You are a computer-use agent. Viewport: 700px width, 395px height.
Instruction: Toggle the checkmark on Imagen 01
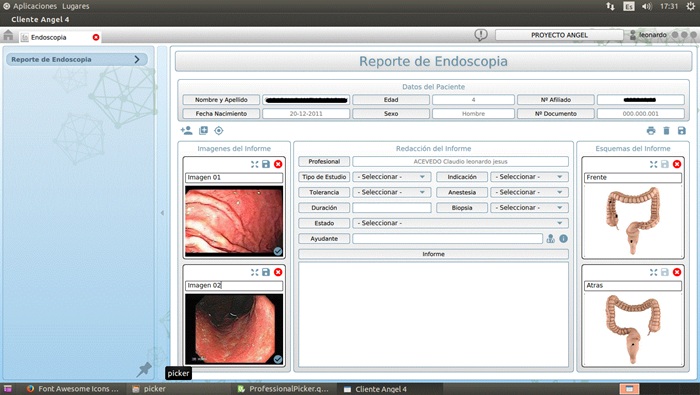click(278, 251)
